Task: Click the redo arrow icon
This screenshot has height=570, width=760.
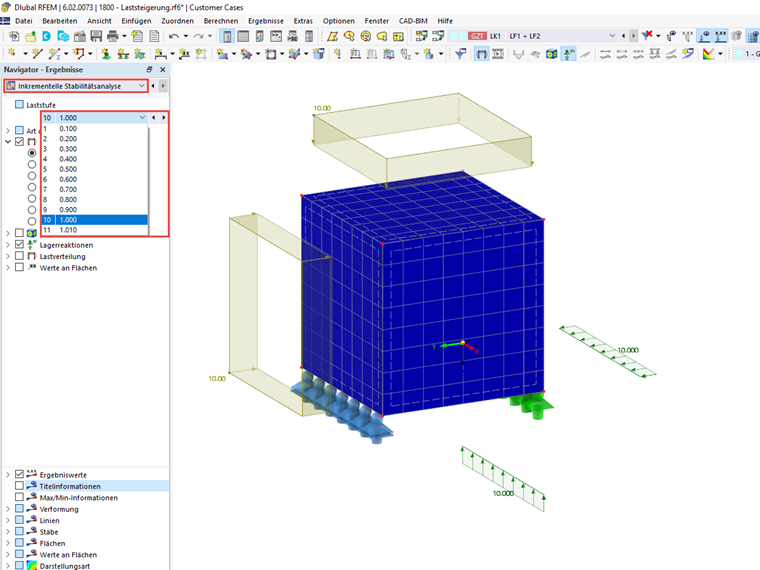Action: (x=198, y=36)
